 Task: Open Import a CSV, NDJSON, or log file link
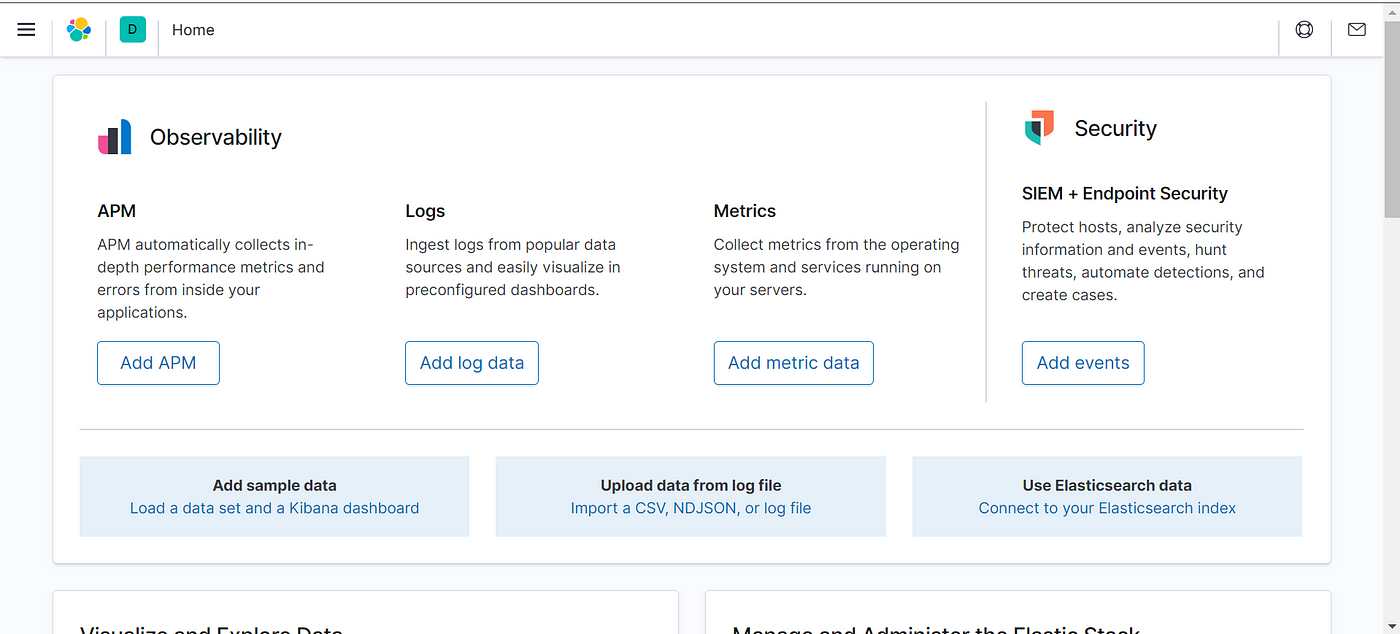pyautogui.click(x=691, y=508)
